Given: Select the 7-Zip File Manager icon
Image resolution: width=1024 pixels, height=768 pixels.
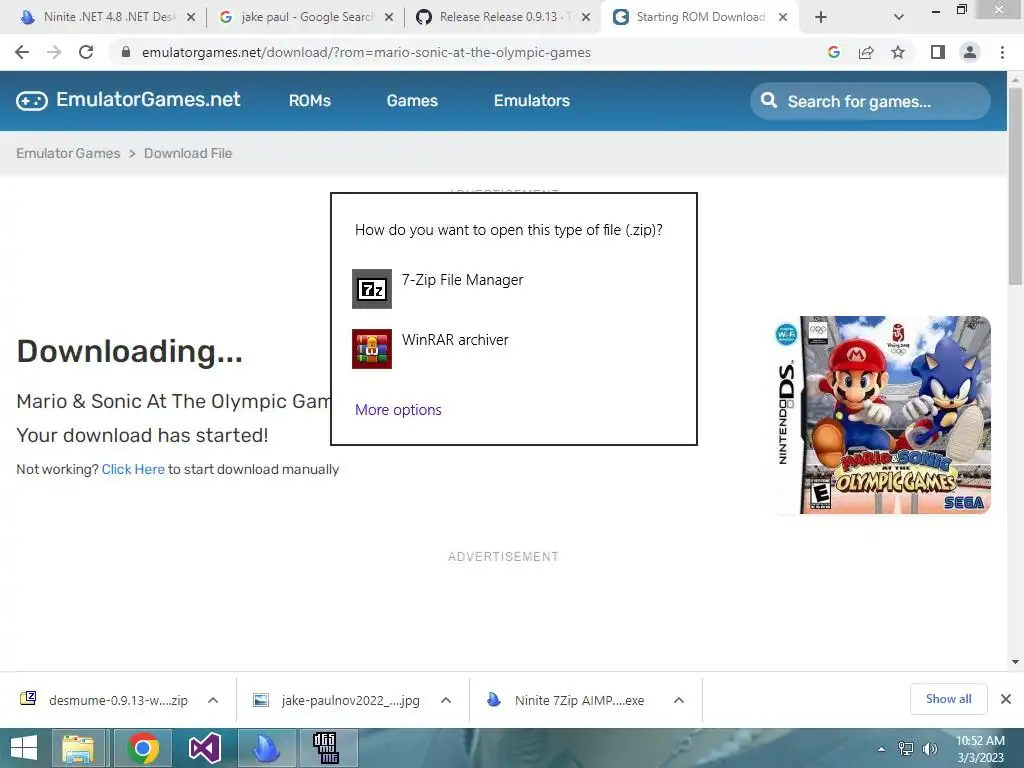Looking at the screenshot, I should [x=372, y=289].
